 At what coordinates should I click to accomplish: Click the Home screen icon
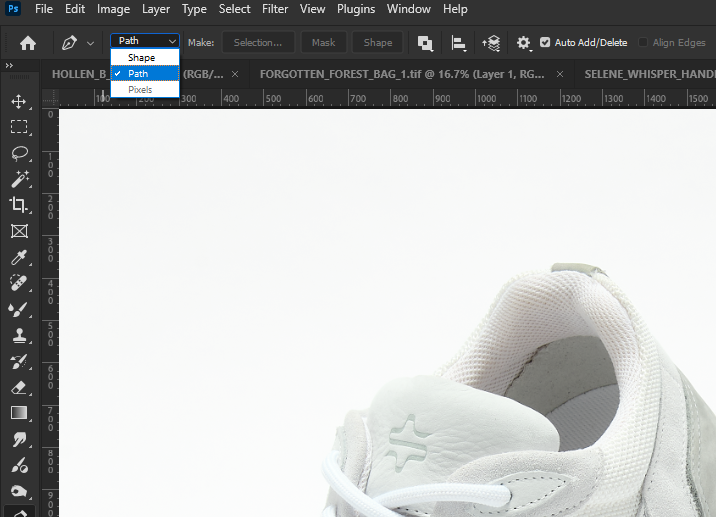pyautogui.click(x=28, y=43)
